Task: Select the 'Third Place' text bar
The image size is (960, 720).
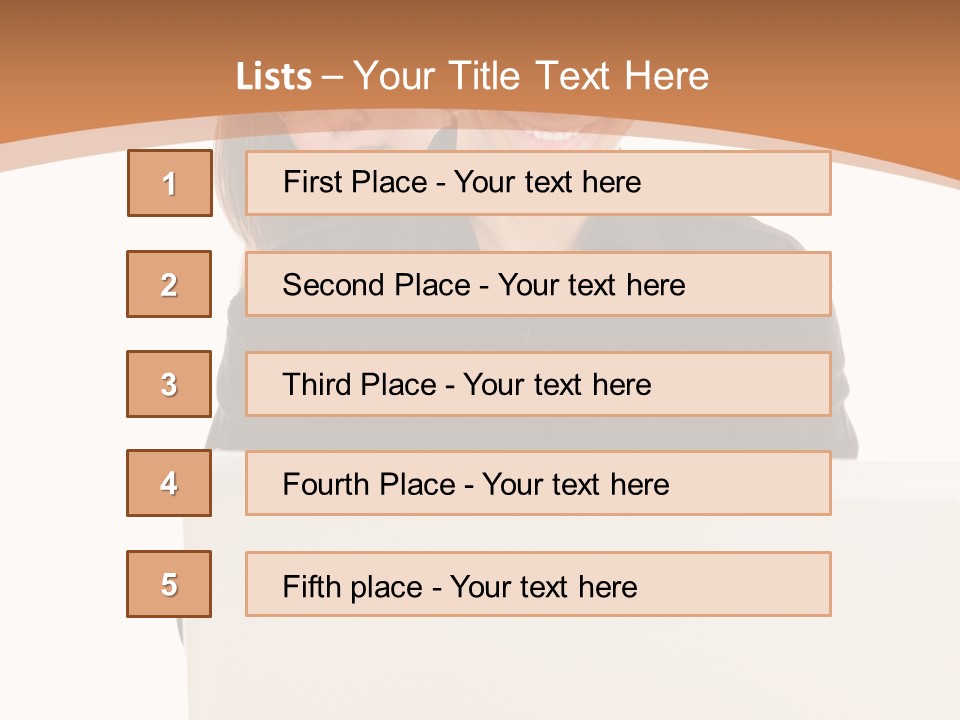Action: [x=538, y=384]
